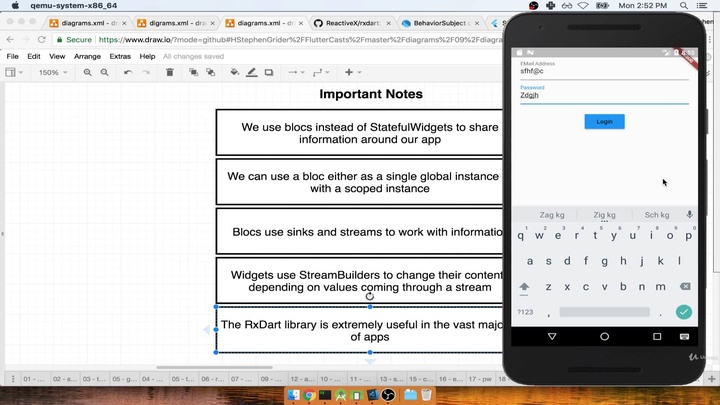Click the Zoom Out magnifier icon
Screen dimensions: 720x405
(105, 72)
